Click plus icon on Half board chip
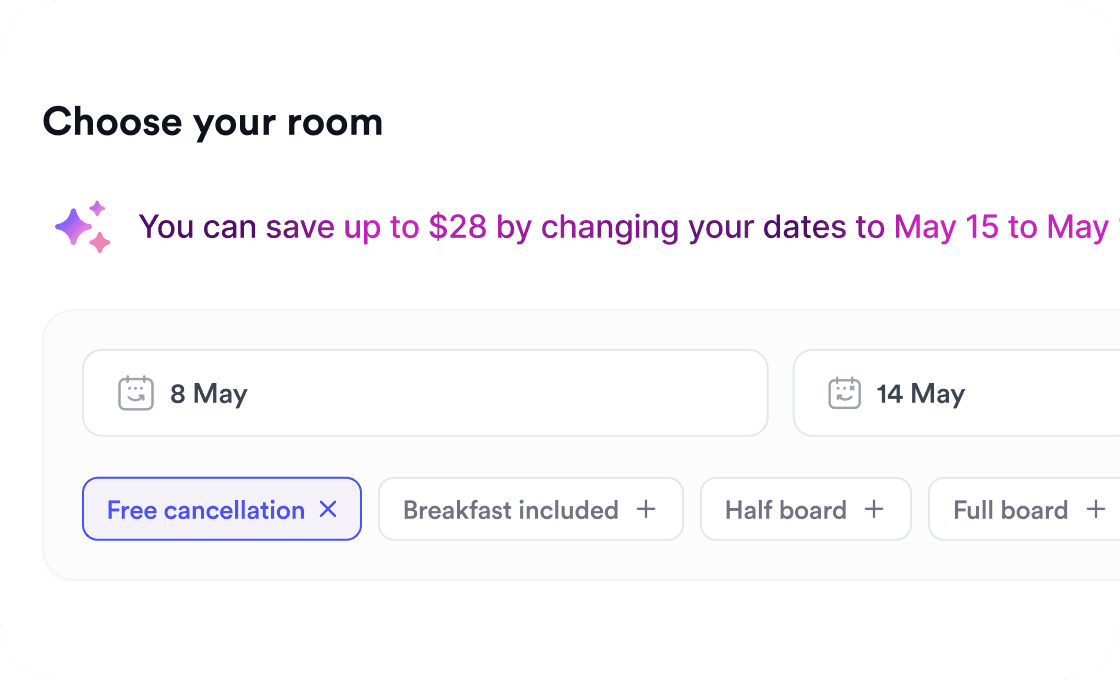The height and width of the screenshot is (680, 1120). point(874,509)
